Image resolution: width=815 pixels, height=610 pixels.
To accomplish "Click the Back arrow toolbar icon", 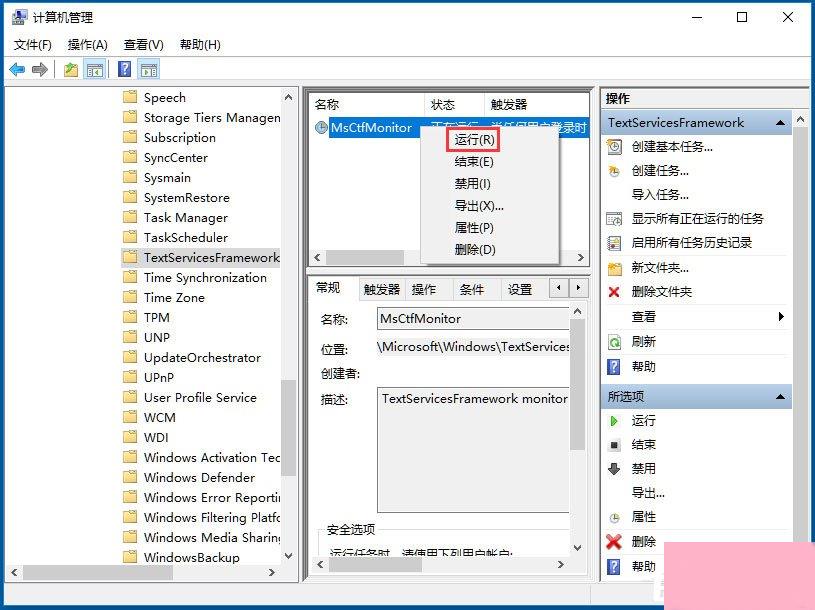I will [17, 69].
